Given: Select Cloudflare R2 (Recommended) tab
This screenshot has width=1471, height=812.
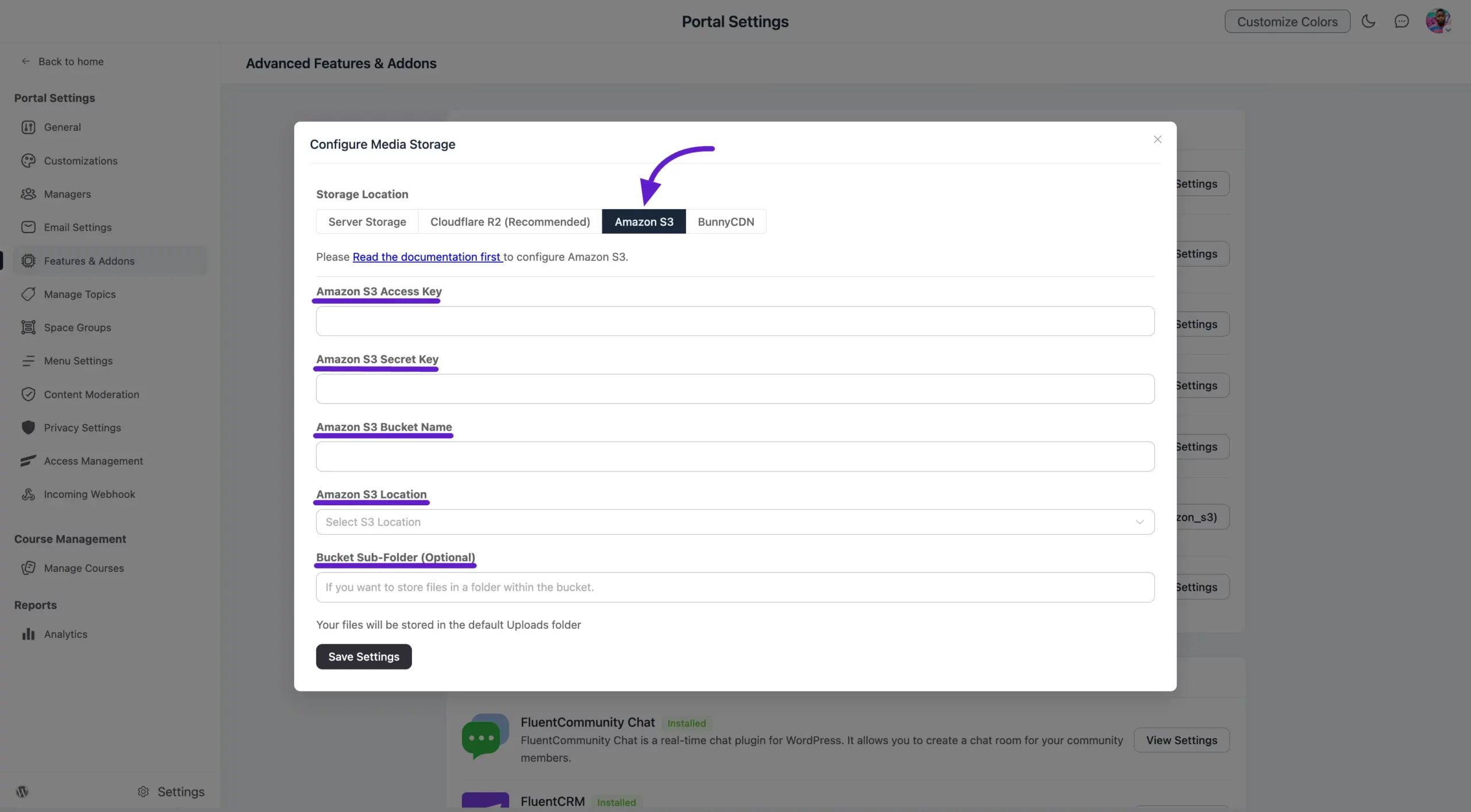Looking at the screenshot, I should [510, 222].
